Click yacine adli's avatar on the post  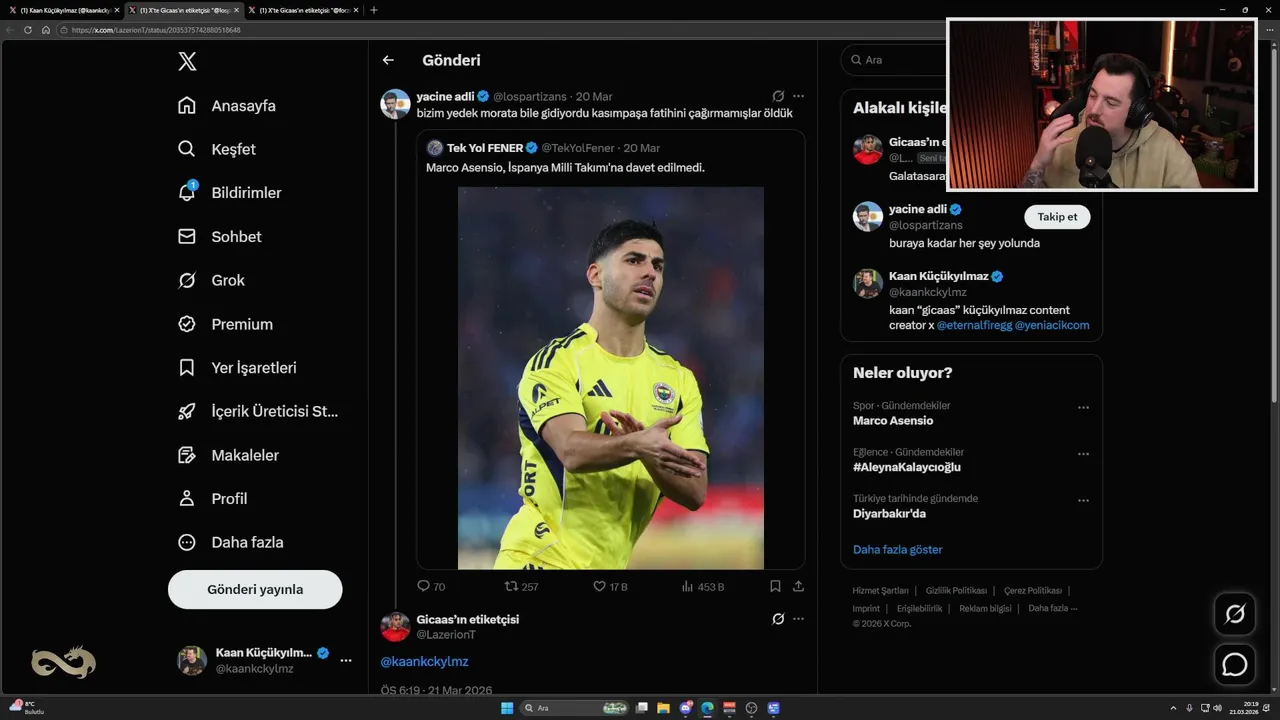pos(395,104)
